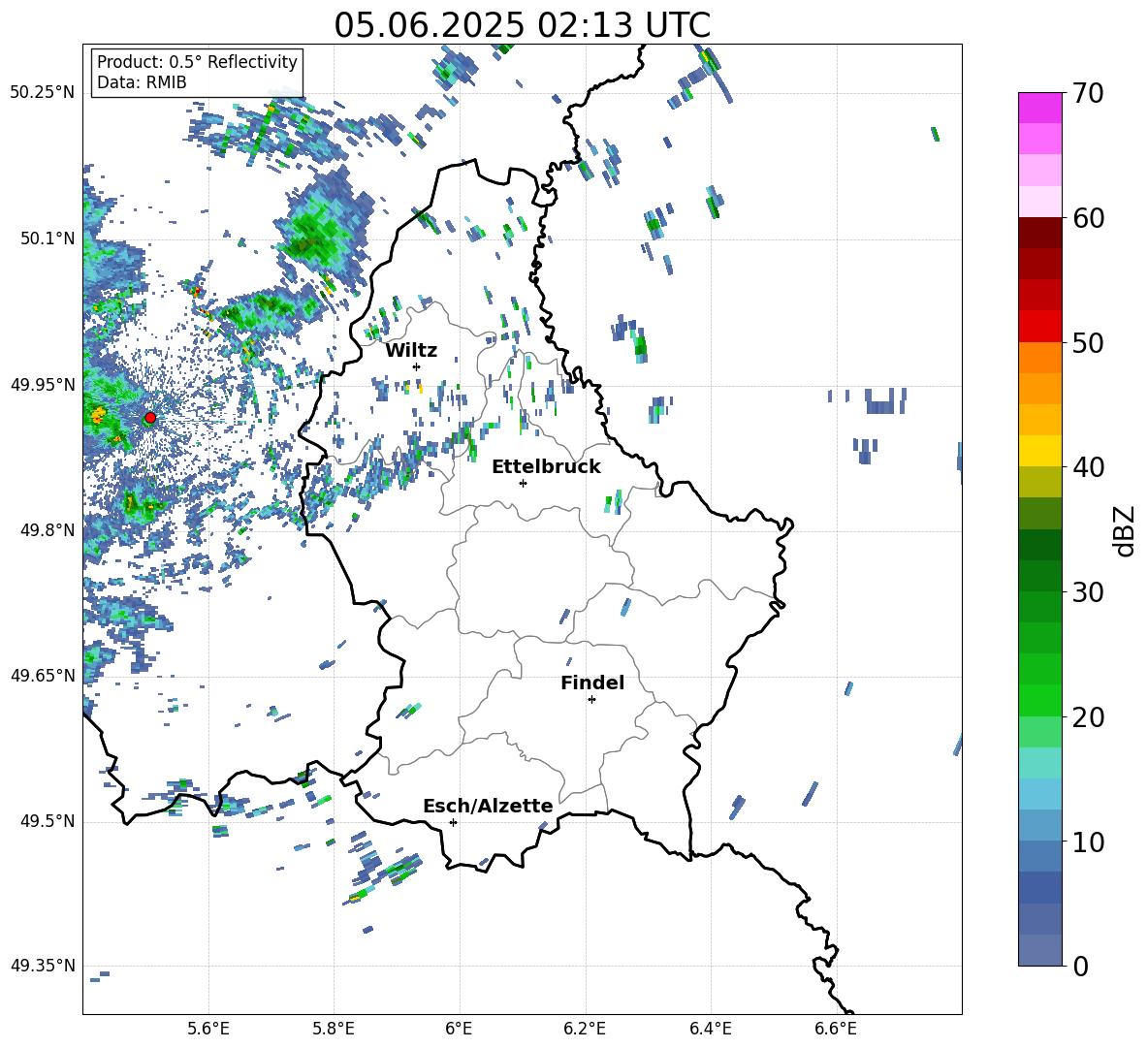1148x1048 pixels.
Task: Click the '6°E' longitude label
Action: tap(459, 1029)
